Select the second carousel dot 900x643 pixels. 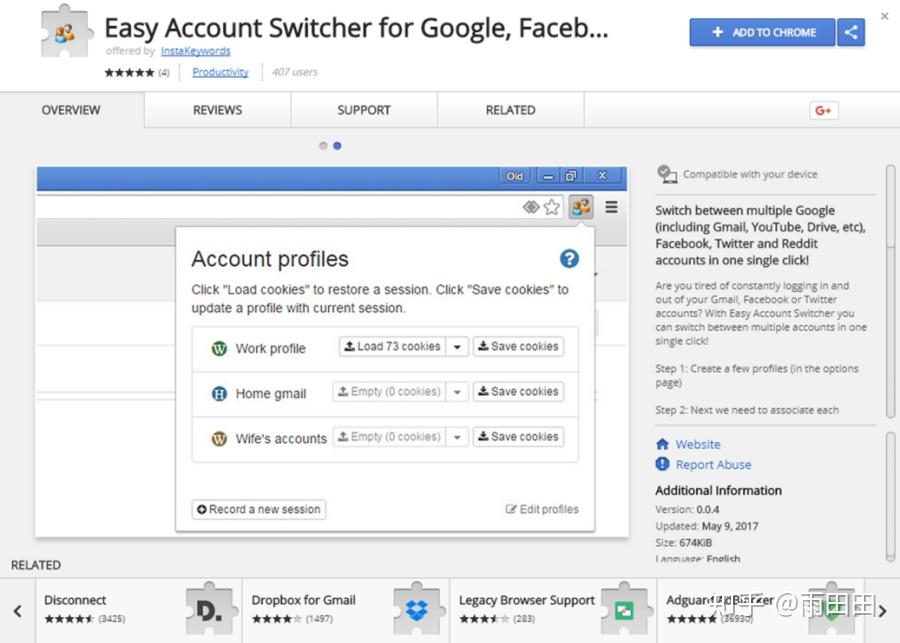[x=337, y=146]
